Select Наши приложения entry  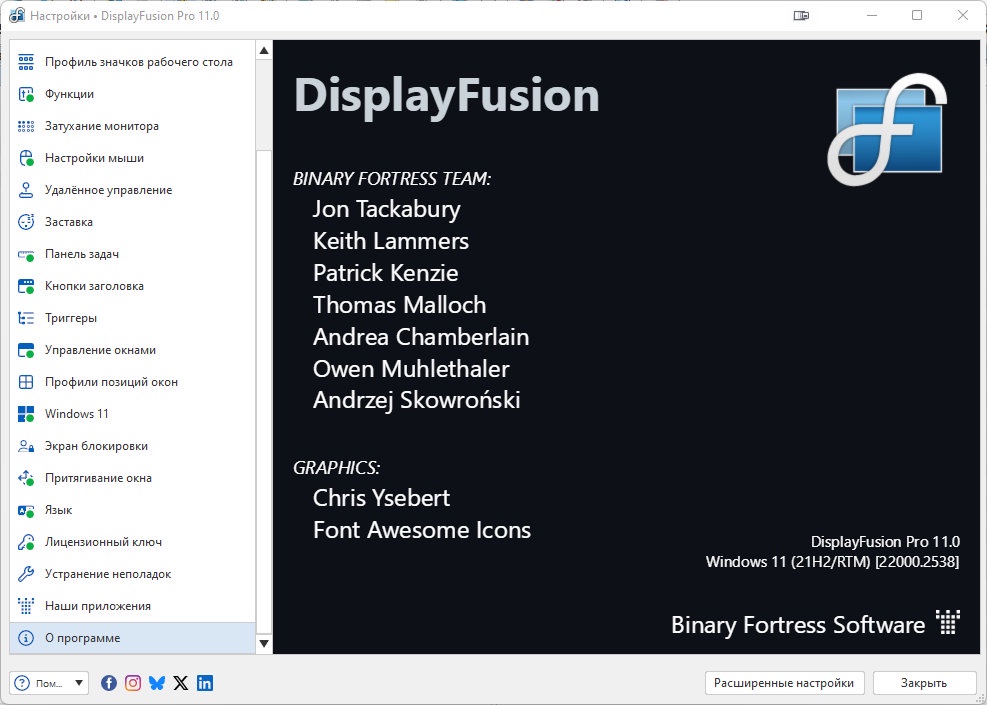(x=133, y=606)
